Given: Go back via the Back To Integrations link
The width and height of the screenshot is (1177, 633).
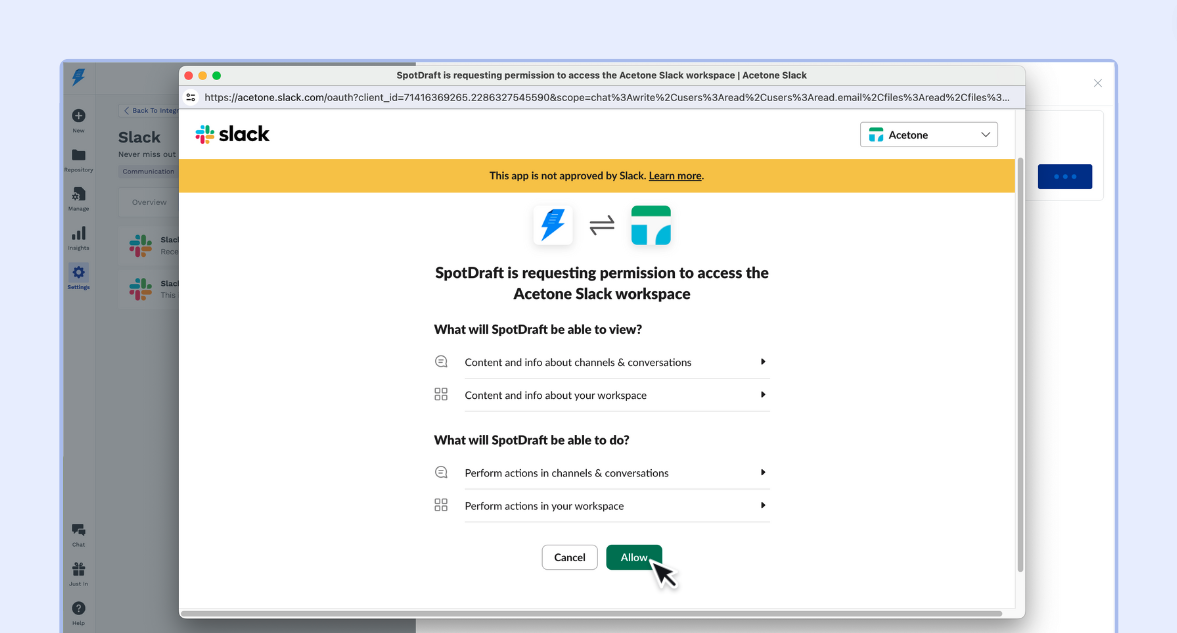Looking at the screenshot, I should 151,110.
